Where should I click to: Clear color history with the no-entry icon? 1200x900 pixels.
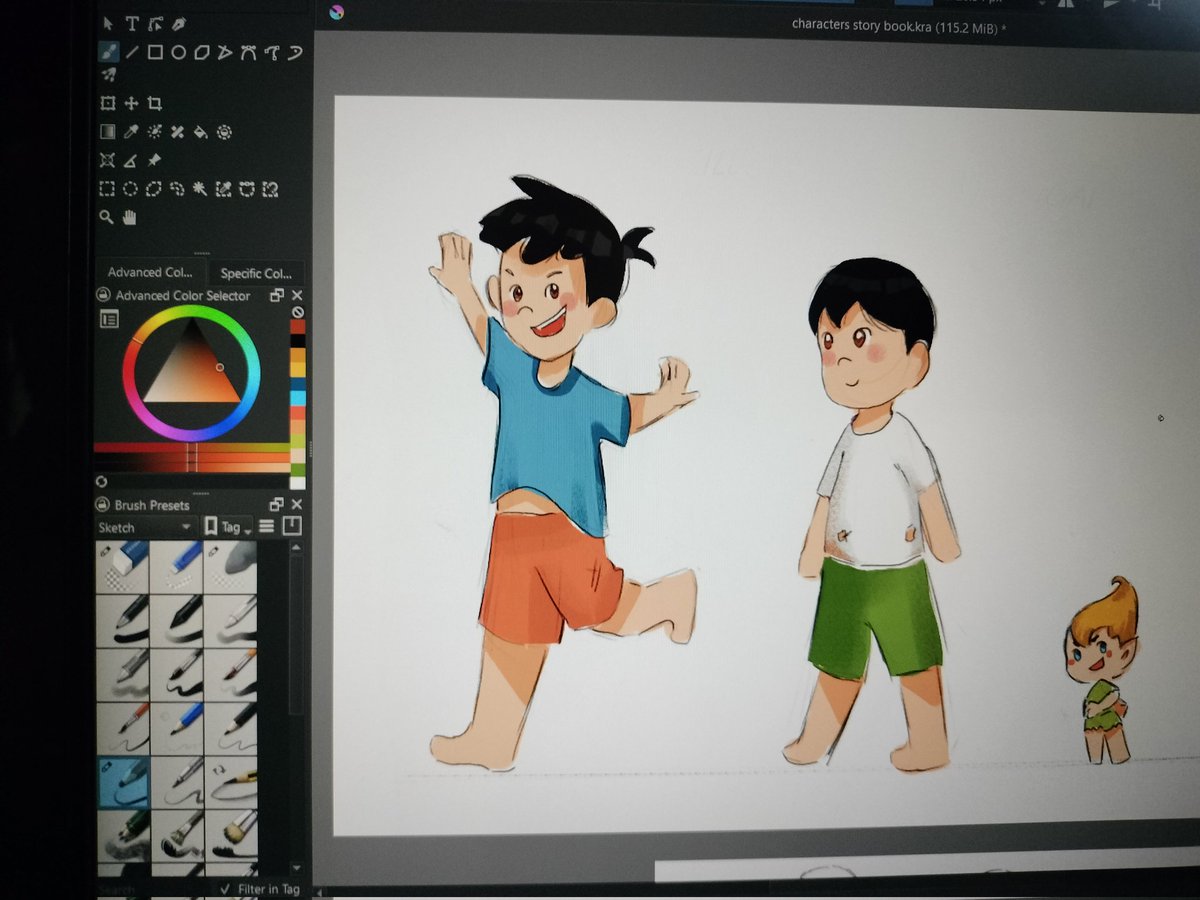click(297, 312)
